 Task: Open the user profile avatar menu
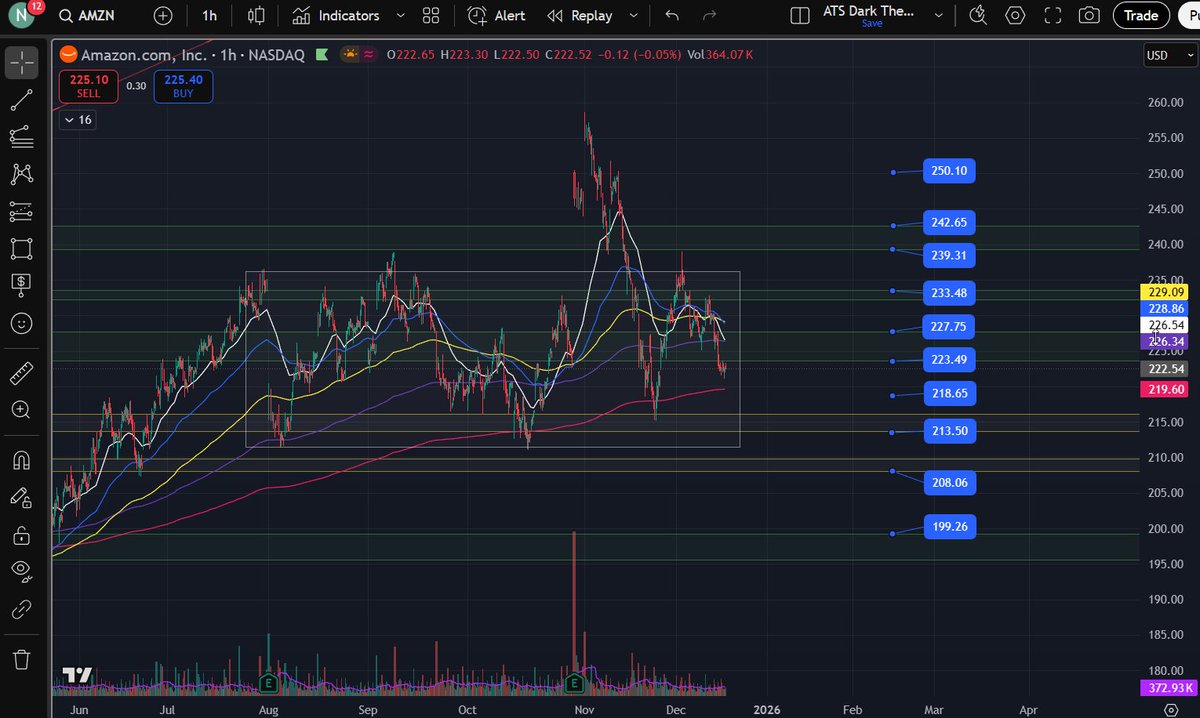pyautogui.click(x=23, y=16)
